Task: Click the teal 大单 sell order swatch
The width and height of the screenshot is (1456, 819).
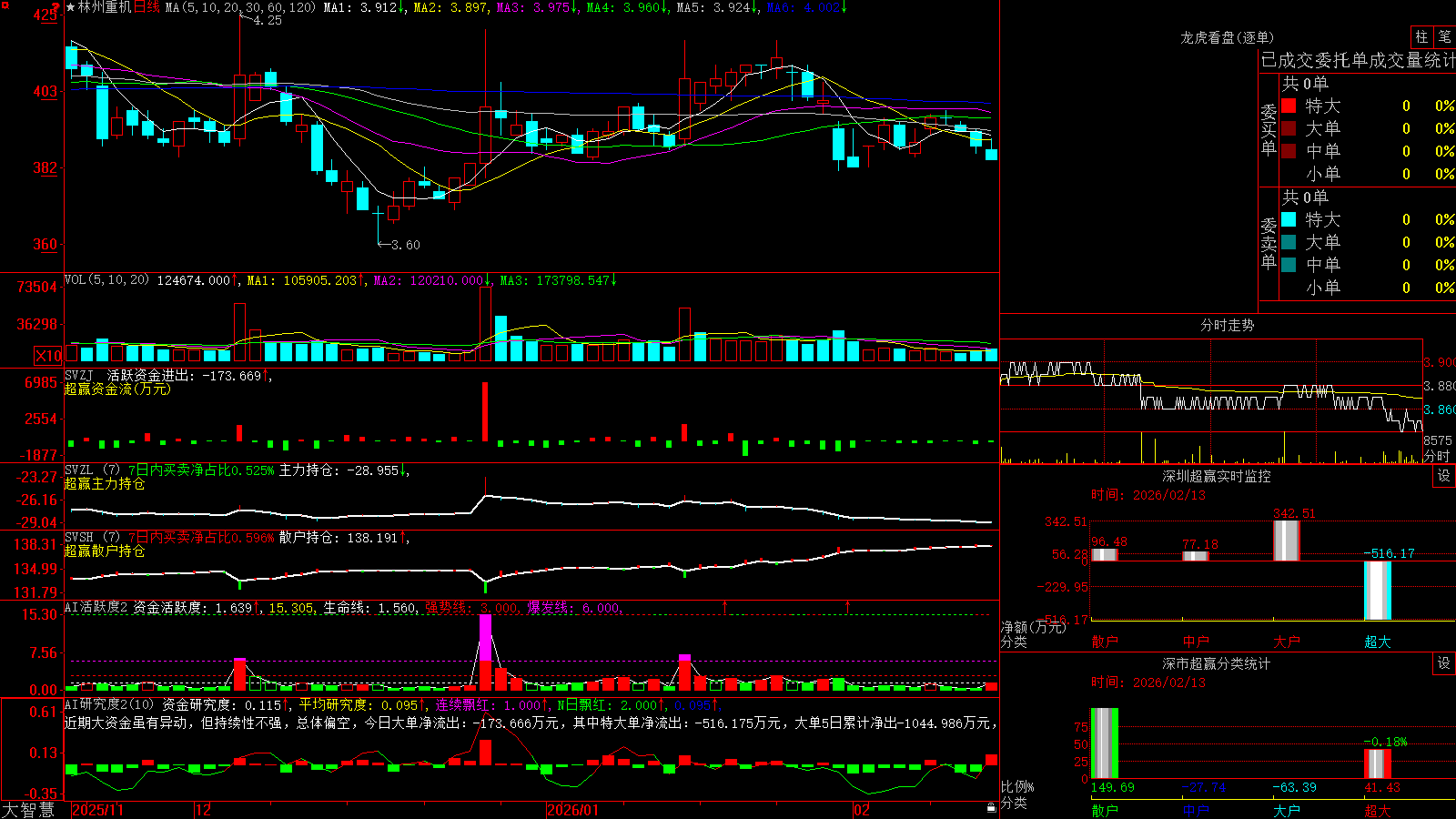Action: coord(1289,242)
